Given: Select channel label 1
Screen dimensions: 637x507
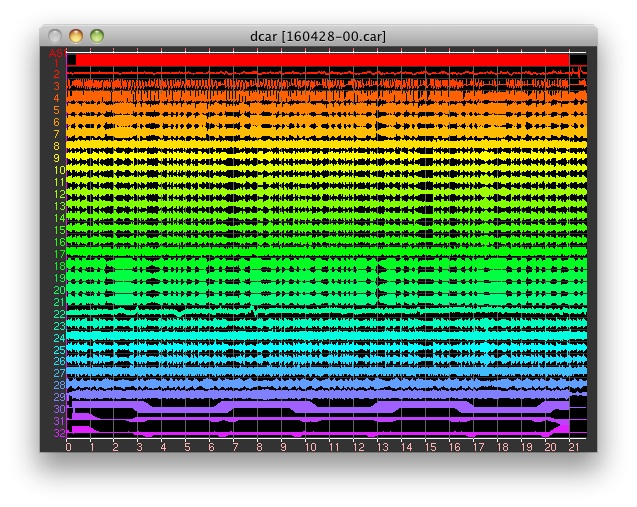Looking at the screenshot, I should tap(57, 63).
